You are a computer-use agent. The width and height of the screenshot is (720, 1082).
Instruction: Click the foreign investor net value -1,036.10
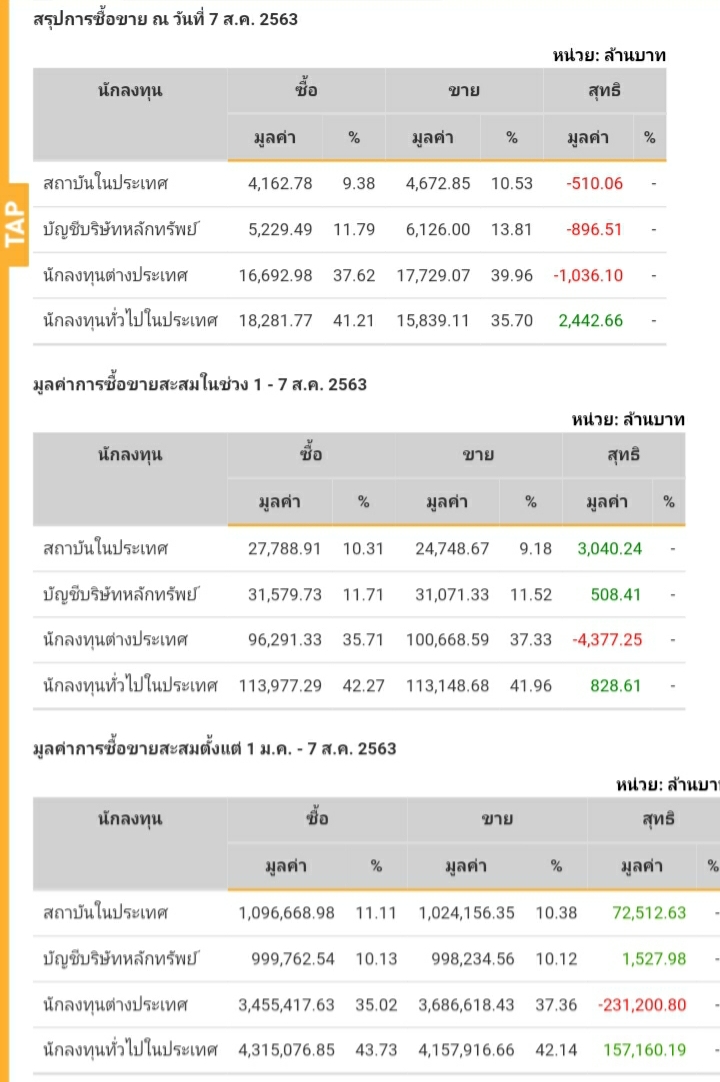pyautogui.click(x=588, y=275)
